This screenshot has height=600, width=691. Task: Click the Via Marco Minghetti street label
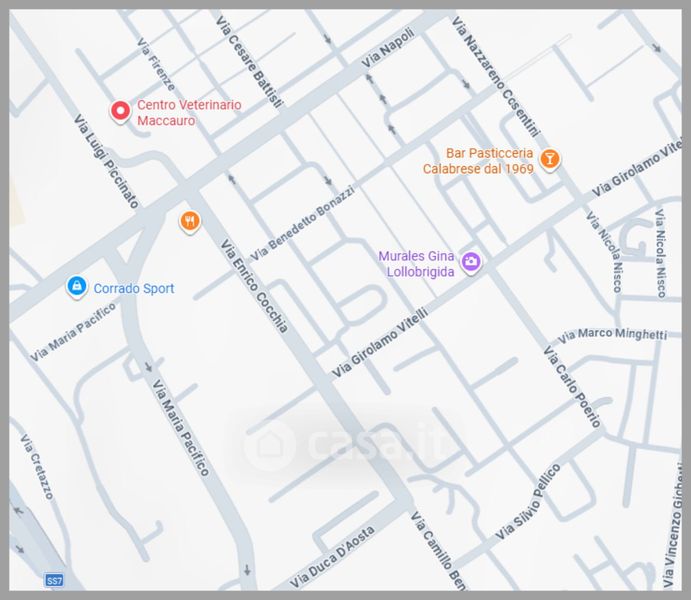[612, 334]
